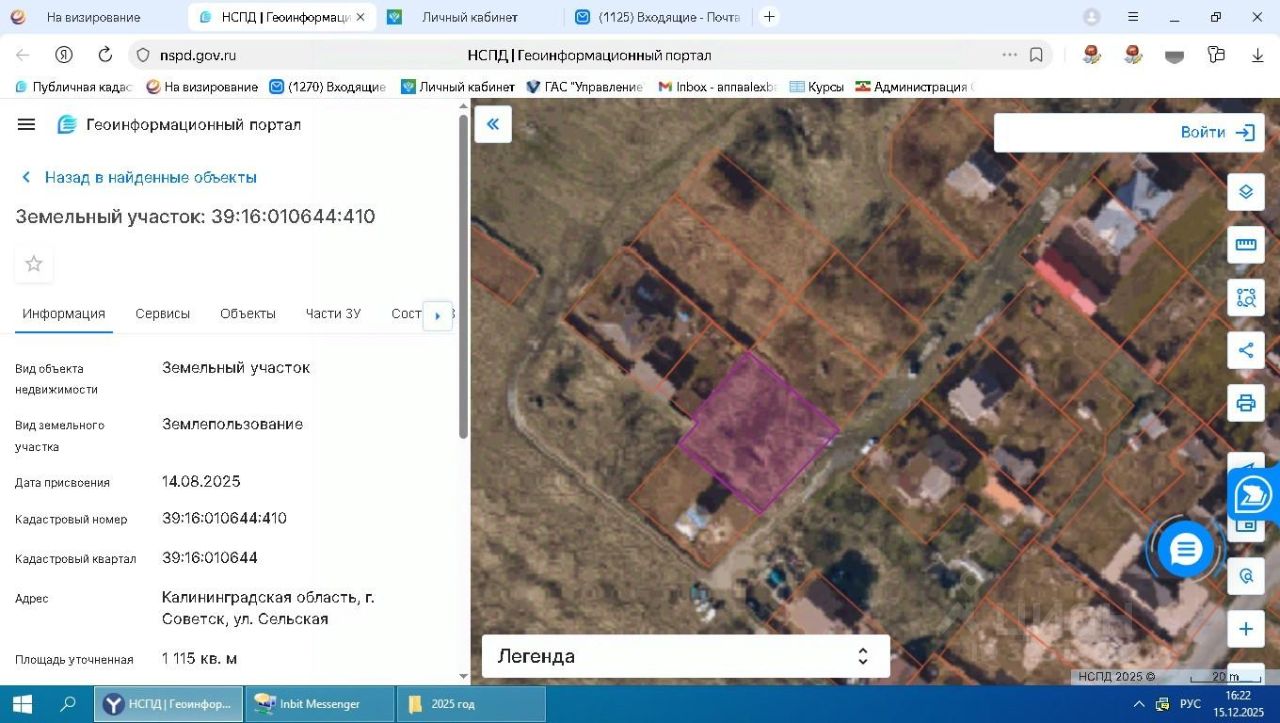Open the address bar three-dots menu
Viewport: 1280px width, 723px height.
(1010, 55)
